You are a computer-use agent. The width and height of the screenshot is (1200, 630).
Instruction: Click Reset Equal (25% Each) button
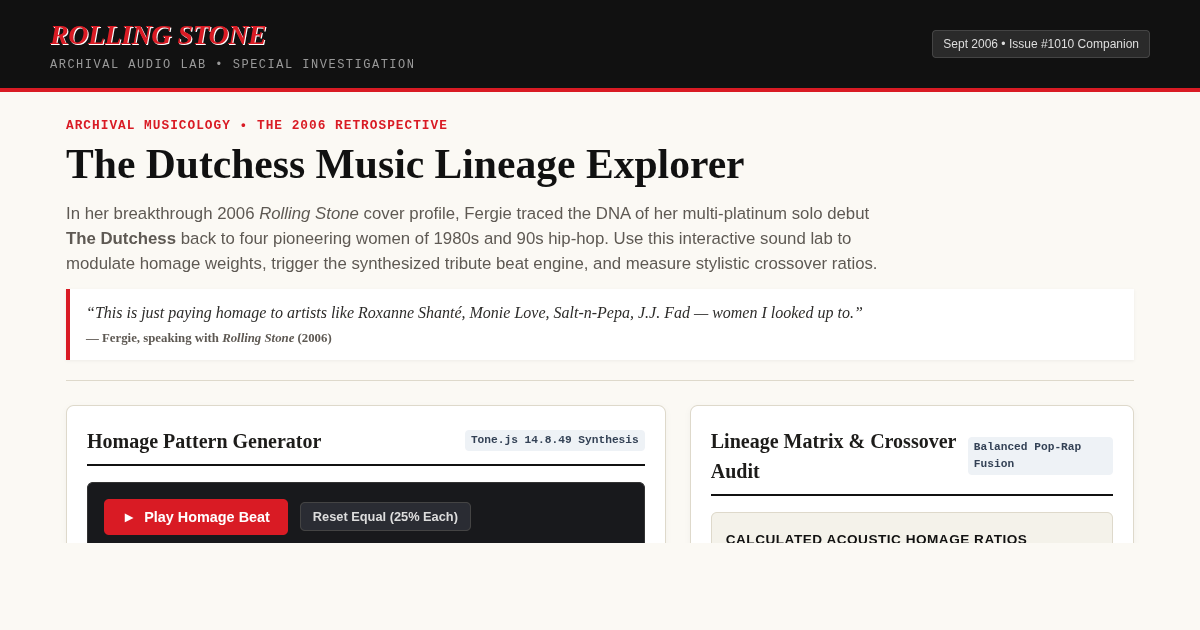[x=385, y=517]
